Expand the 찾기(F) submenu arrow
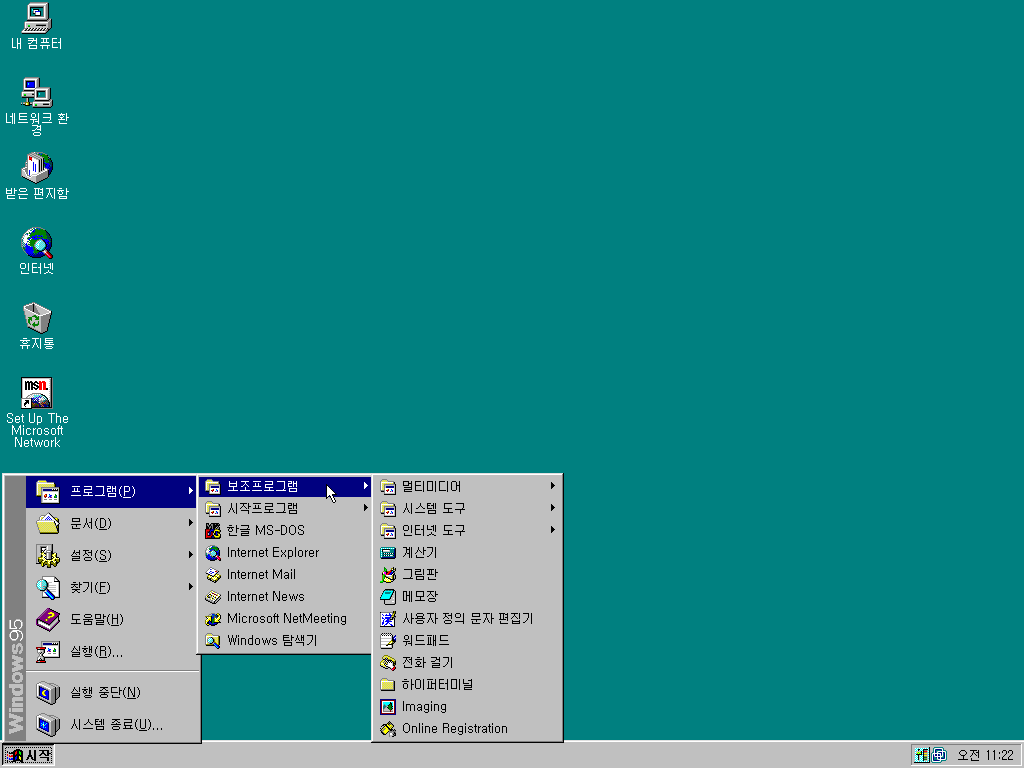The image size is (1024, 768). (190, 586)
